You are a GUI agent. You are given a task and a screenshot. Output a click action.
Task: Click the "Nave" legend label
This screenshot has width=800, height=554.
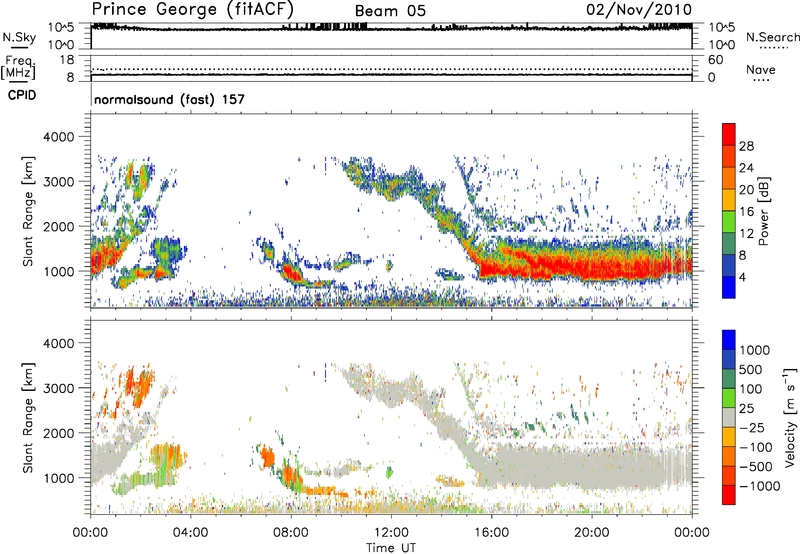(x=761, y=69)
